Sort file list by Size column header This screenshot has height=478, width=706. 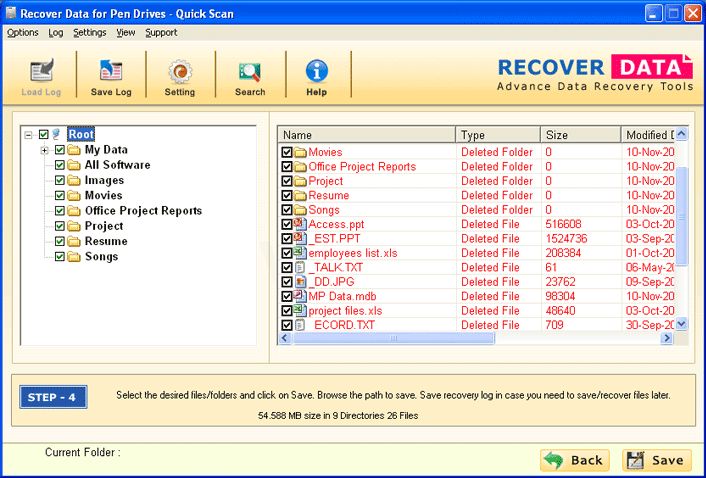coord(580,135)
